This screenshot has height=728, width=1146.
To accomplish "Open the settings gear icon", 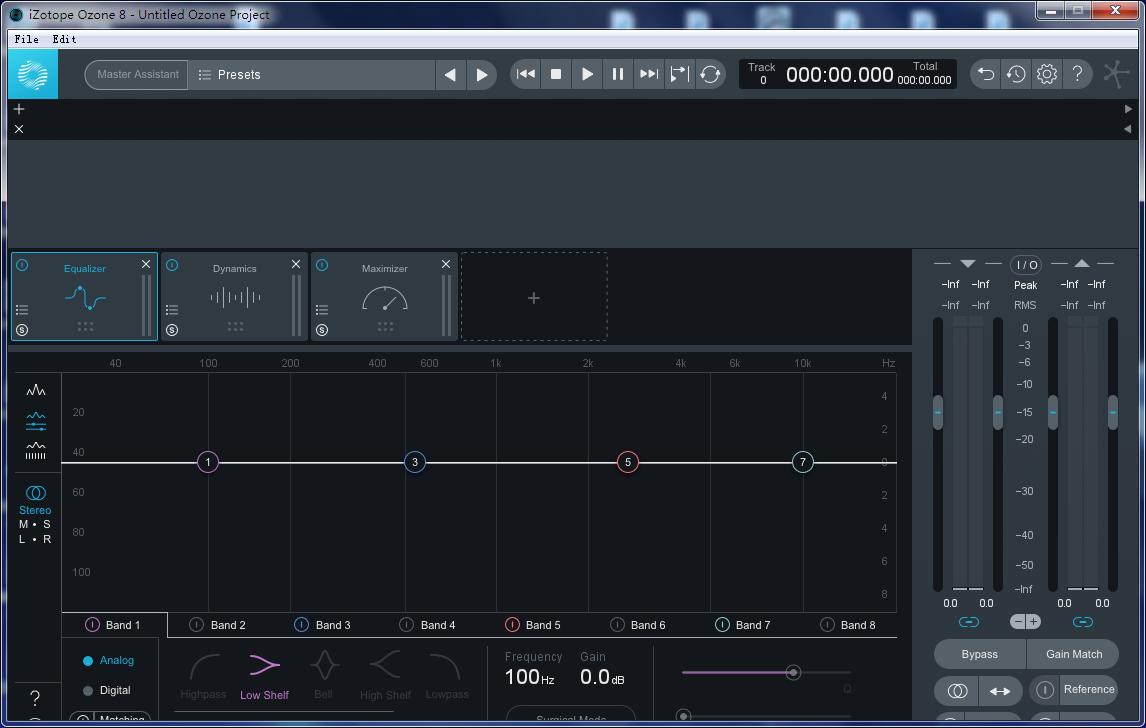I will point(1047,74).
